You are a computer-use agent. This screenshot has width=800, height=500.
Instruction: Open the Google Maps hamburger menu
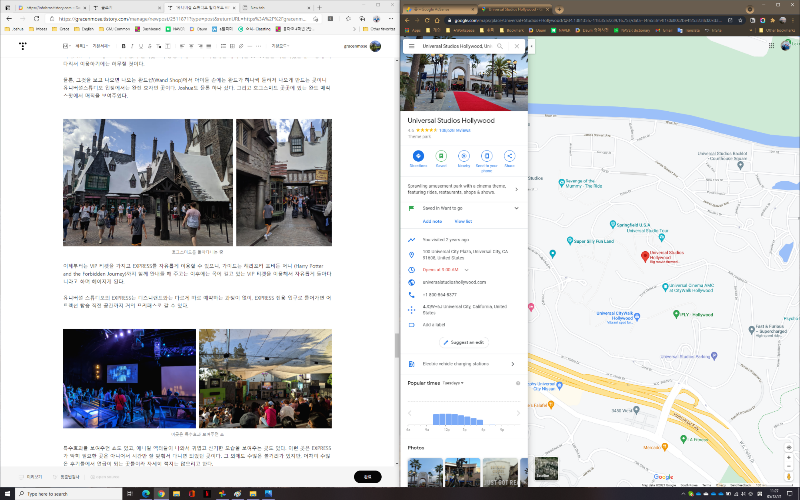click(x=412, y=46)
